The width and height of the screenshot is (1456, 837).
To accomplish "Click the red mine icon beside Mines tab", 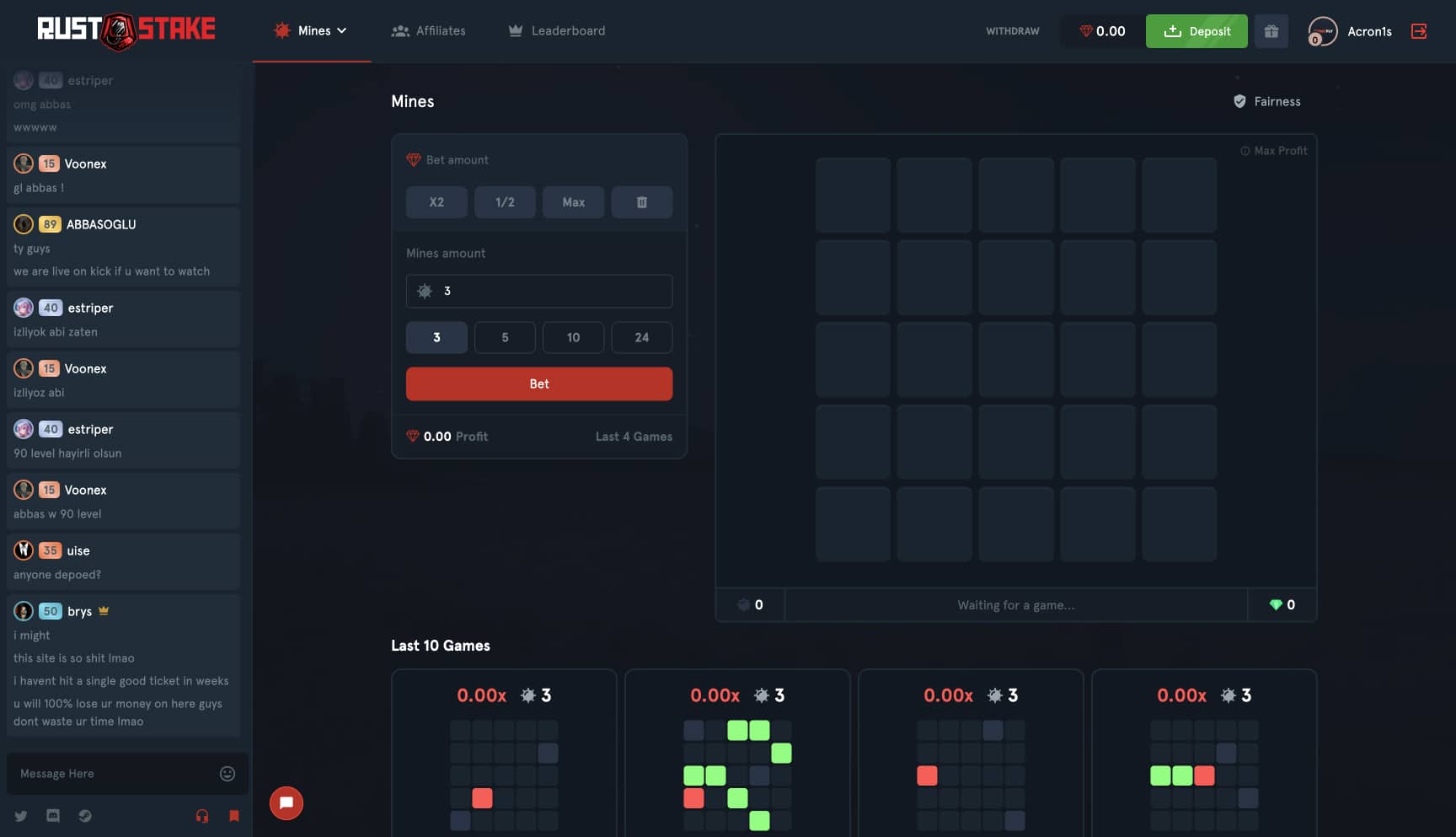I will [x=282, y=30].
